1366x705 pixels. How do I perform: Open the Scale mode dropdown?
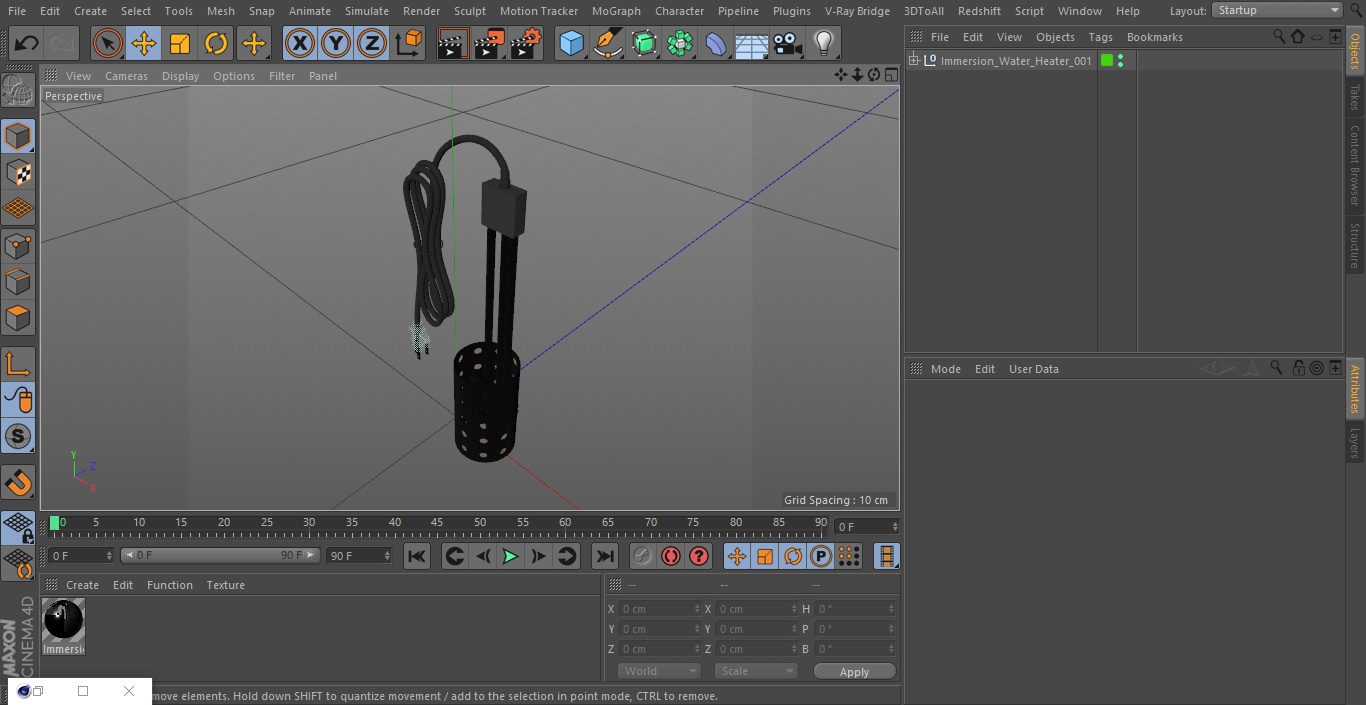coord(756,672)
